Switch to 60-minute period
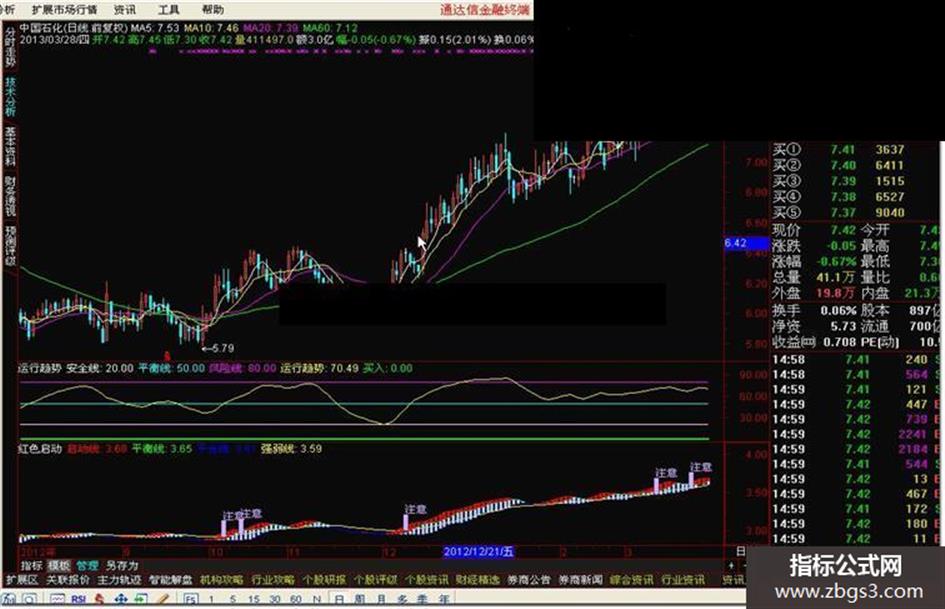Image resolution: width=945 pixels, height=609 pixels. pos(295,599)
